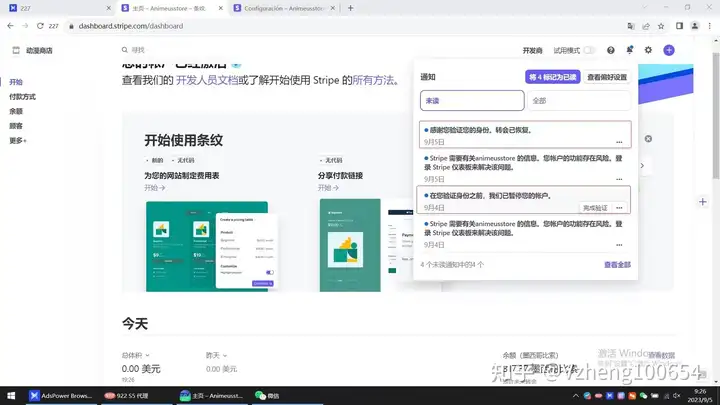The height and width of the screenshot is (405, 720).
Task: Click the plus icon at right edge
Action: point(702,202)
